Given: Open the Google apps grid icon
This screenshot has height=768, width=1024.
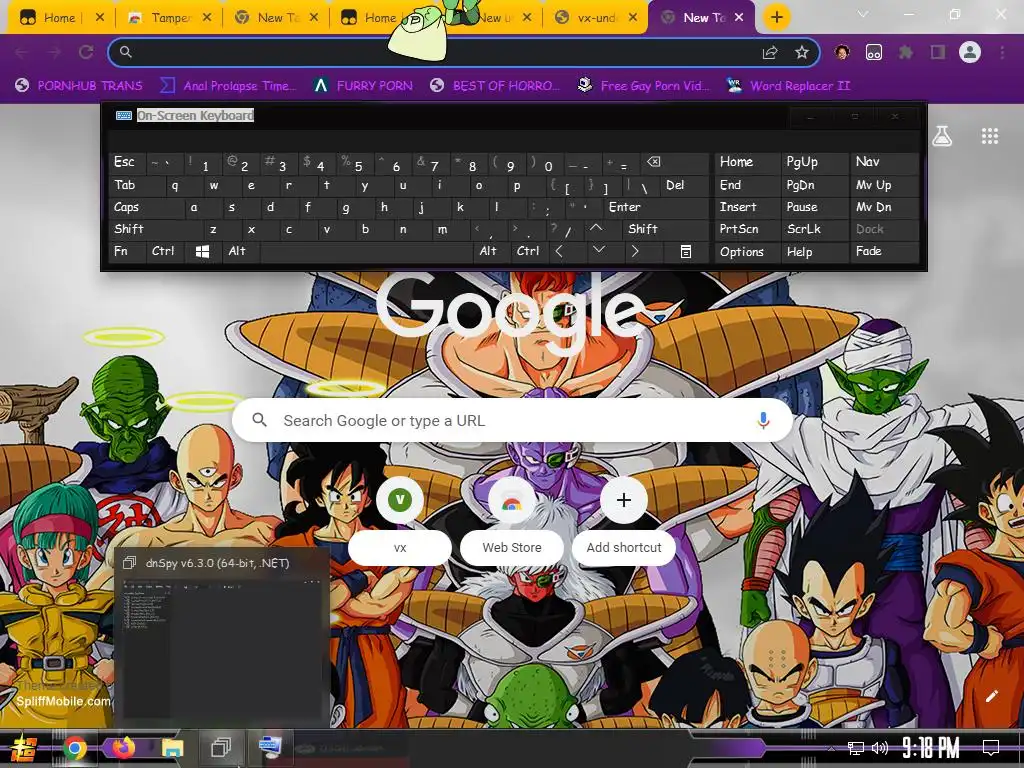Looking at the screenshot, I should tap(990, 136).
